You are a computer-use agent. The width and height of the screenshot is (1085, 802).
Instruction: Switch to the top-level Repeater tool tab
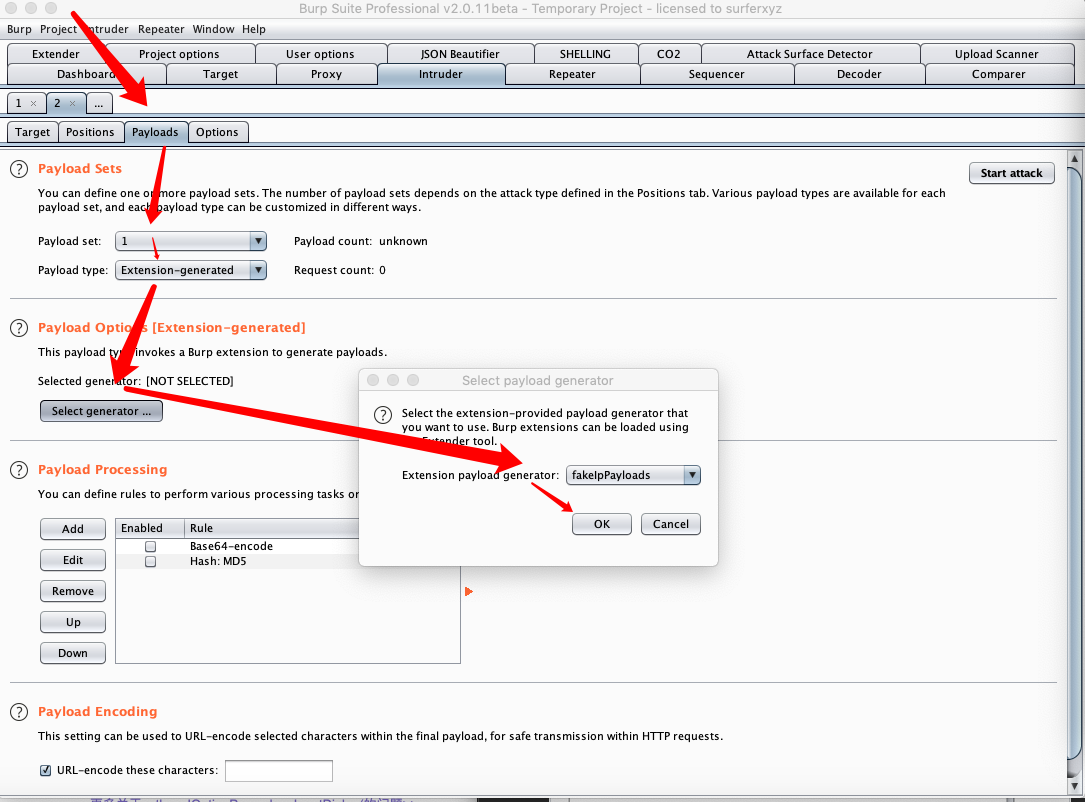pos(572,74)
